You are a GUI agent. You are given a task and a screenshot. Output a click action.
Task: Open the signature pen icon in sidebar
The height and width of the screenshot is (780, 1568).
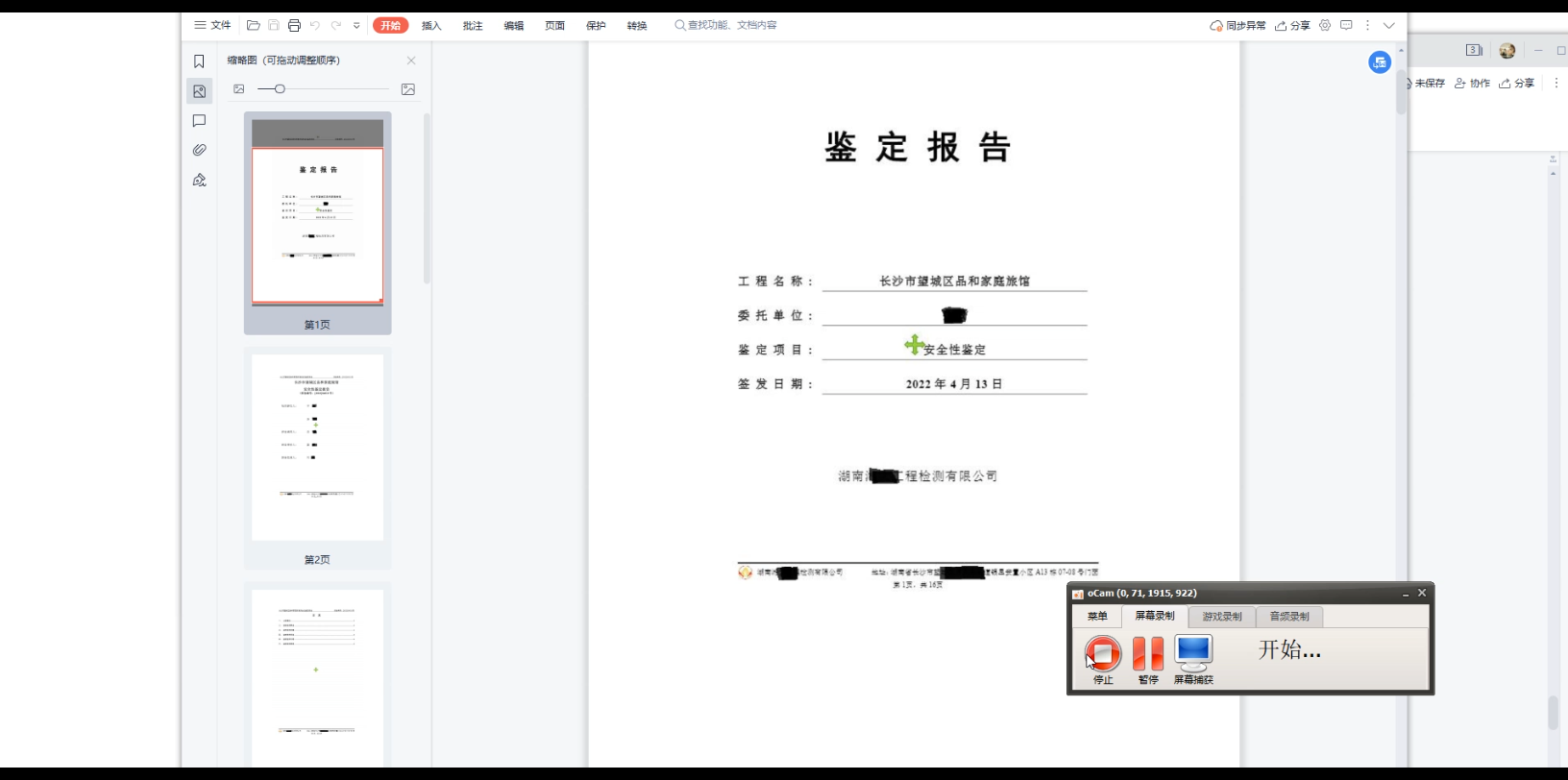point(199,180)
